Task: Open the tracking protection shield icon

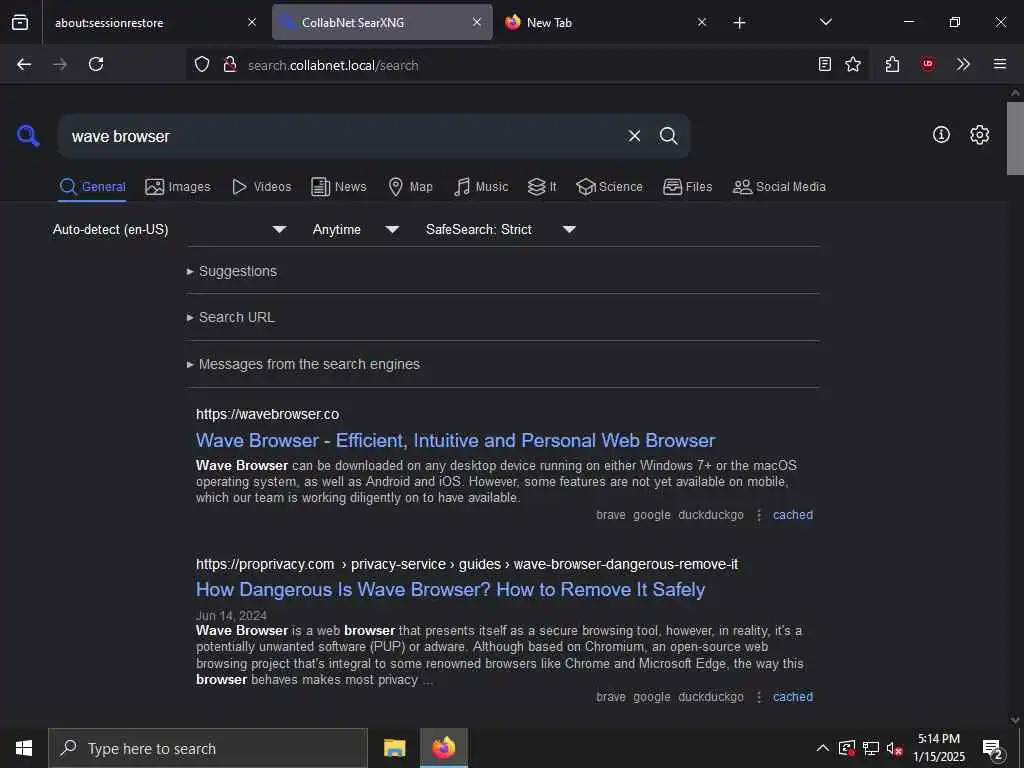Action: 202,64
